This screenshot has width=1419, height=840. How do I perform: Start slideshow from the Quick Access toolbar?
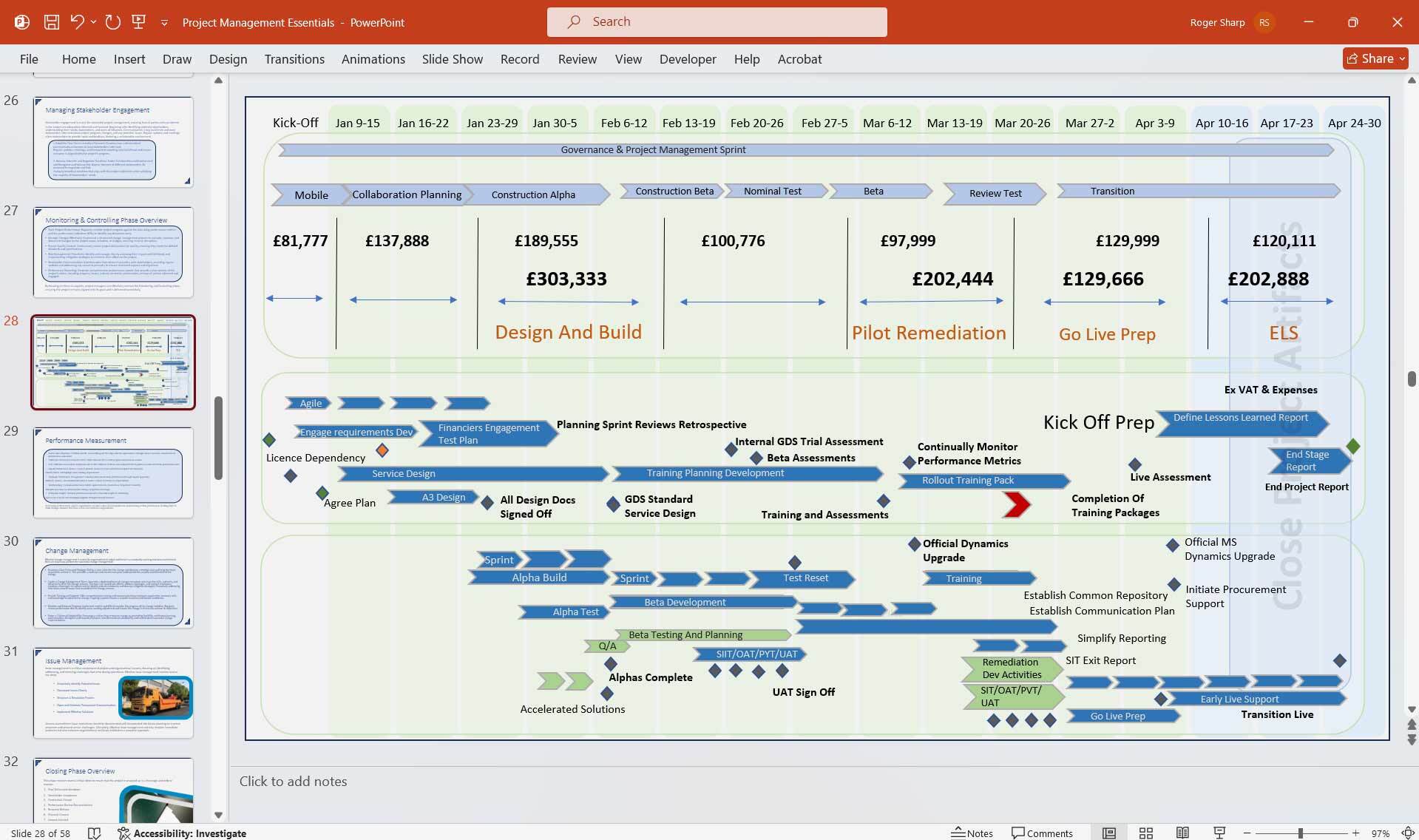tap(139, 22)
